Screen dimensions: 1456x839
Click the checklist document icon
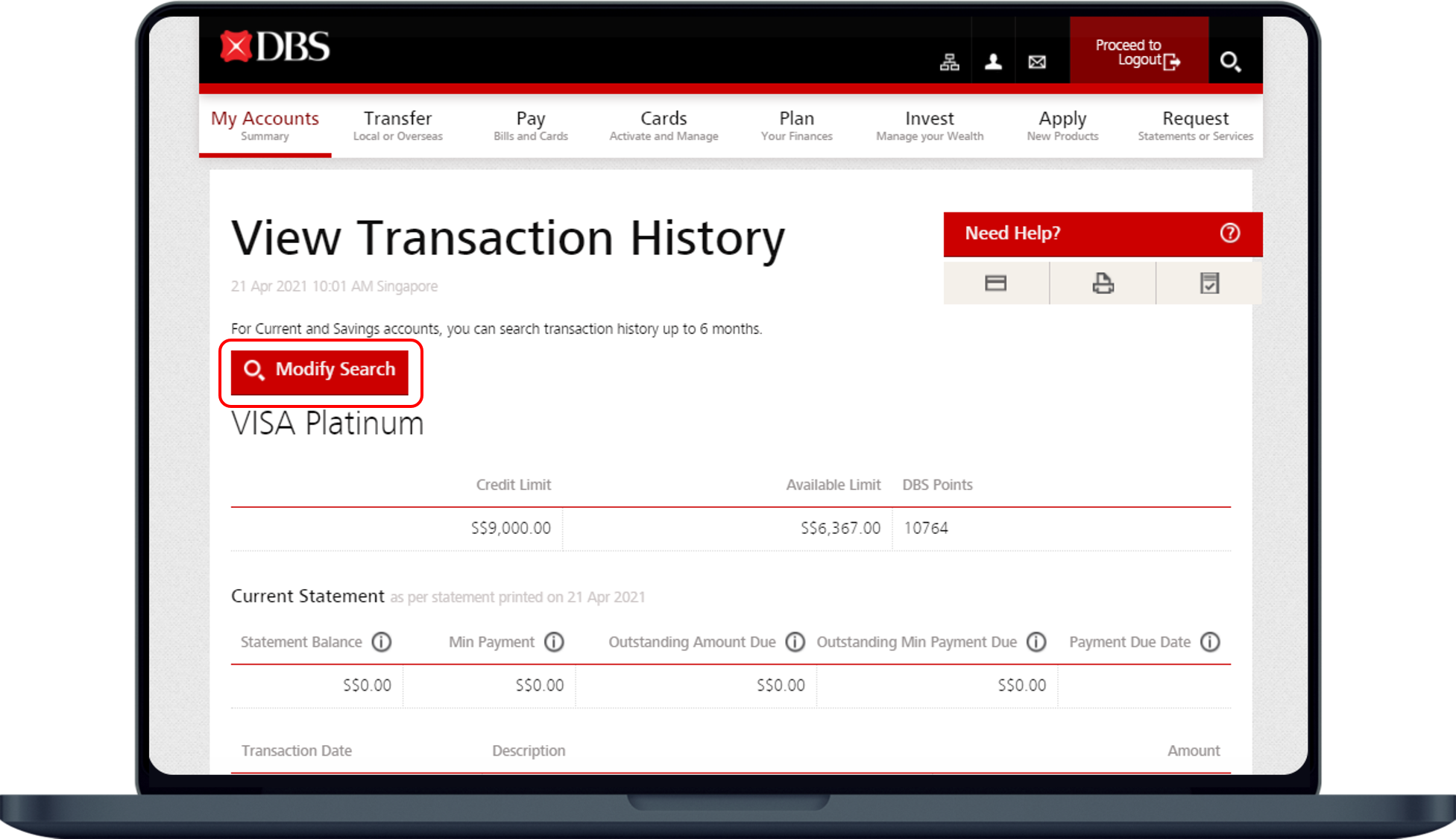tap(1209, 283)
